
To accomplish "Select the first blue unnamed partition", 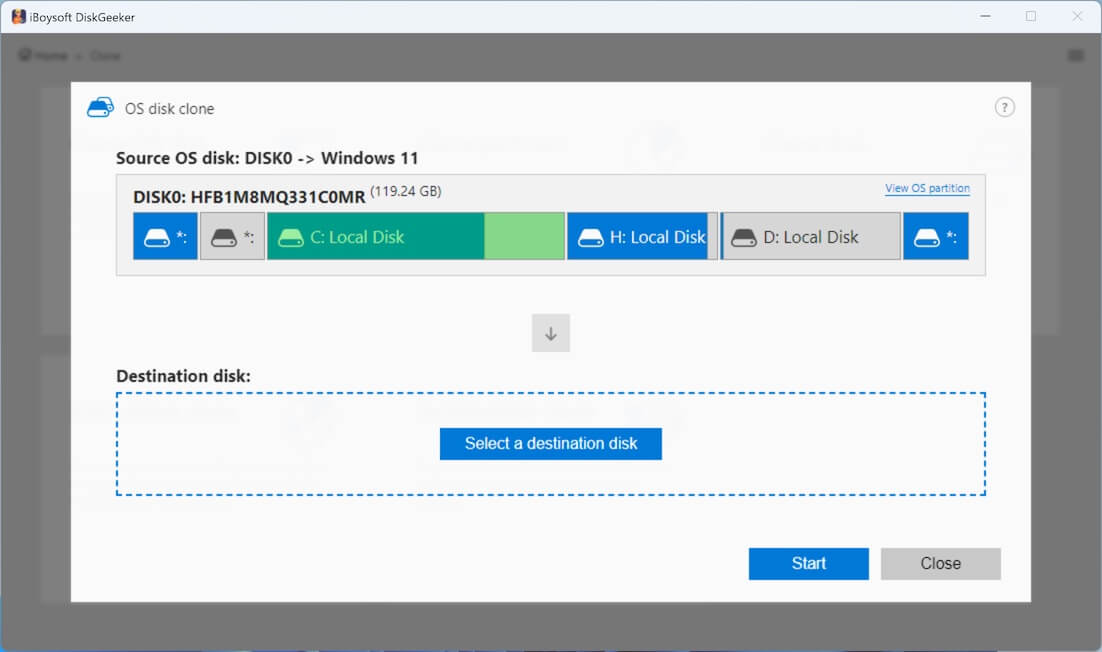I will [x=165, y=236].
